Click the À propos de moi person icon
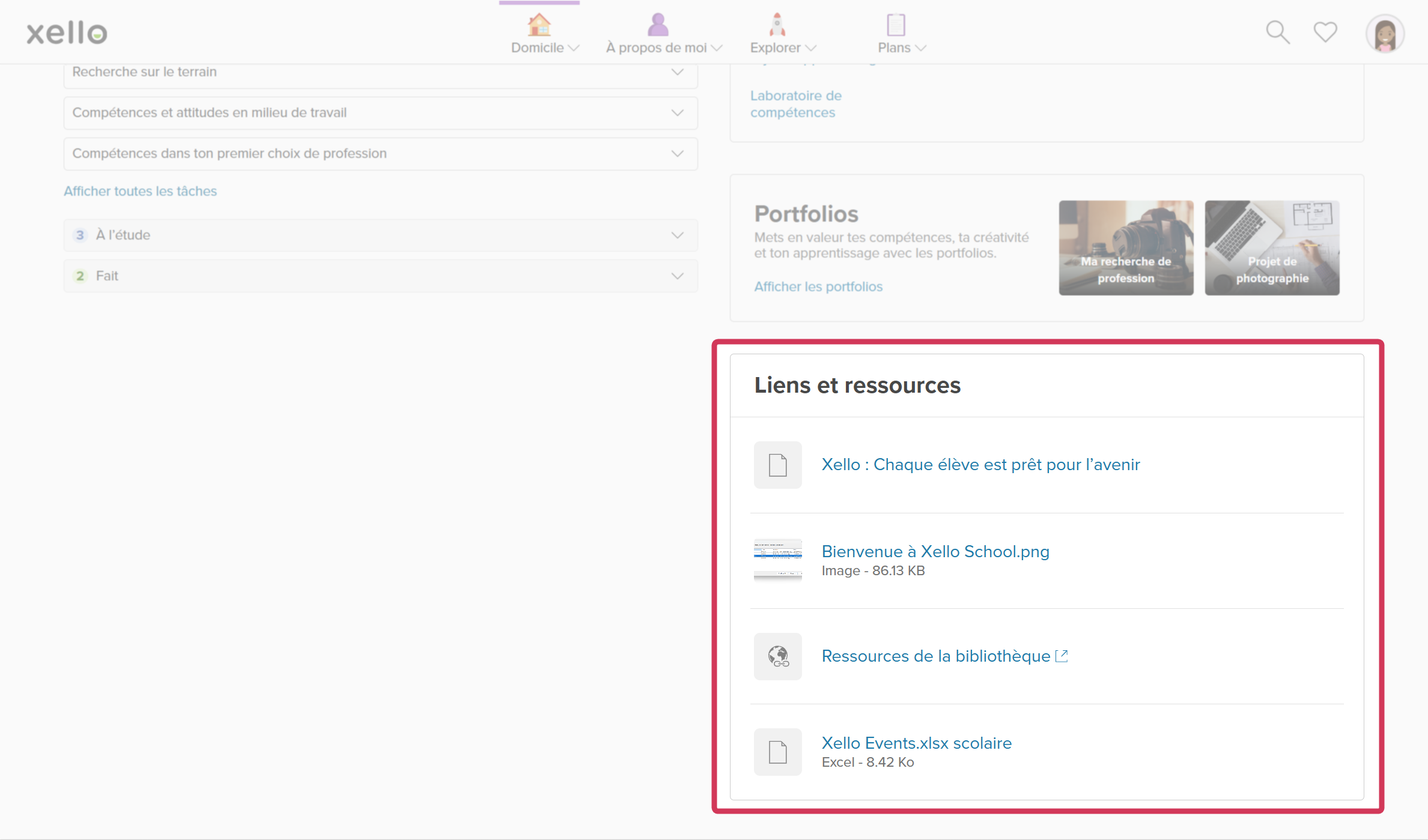 tap(658, 25)
